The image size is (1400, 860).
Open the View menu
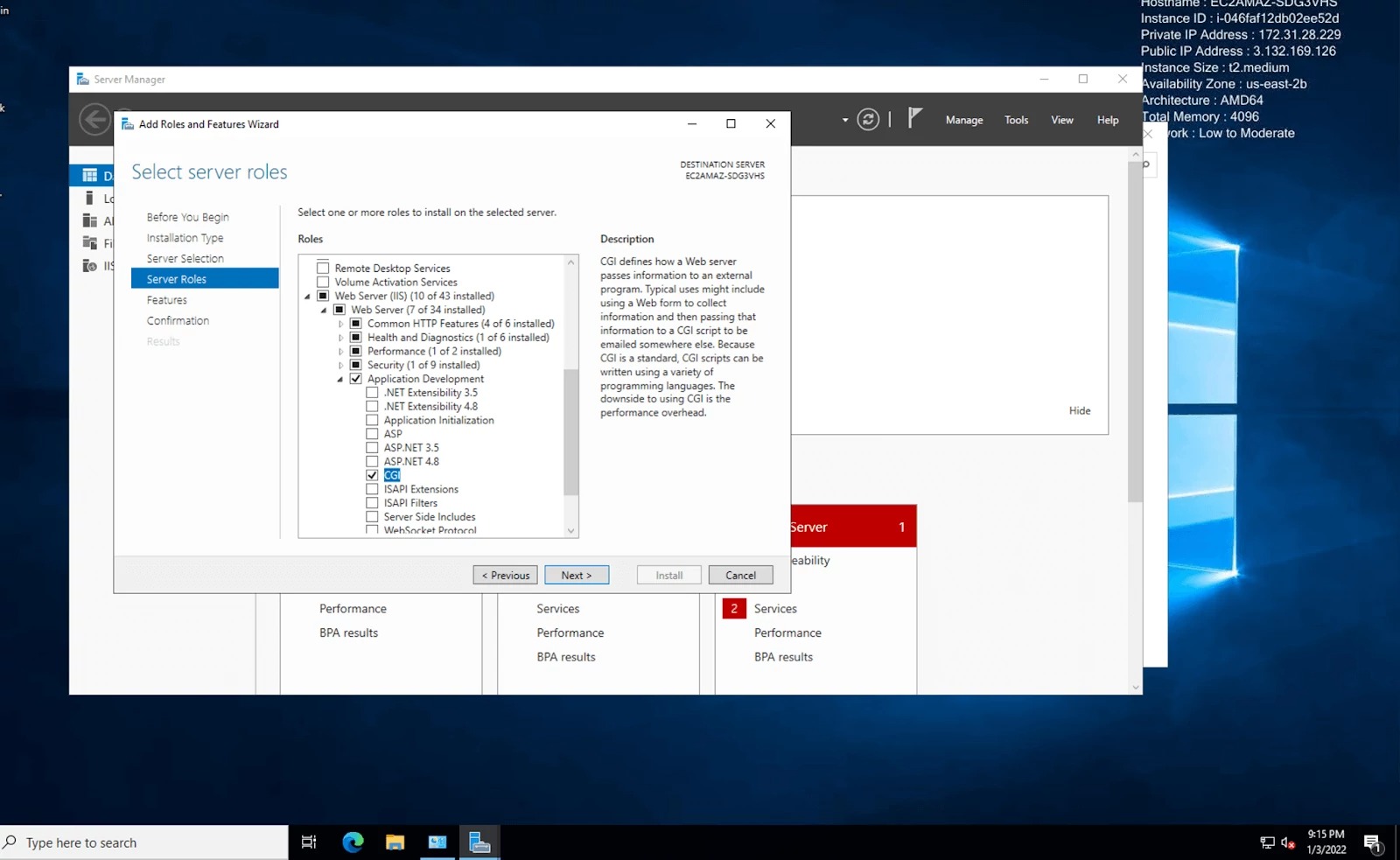[x=1062, y=120]
